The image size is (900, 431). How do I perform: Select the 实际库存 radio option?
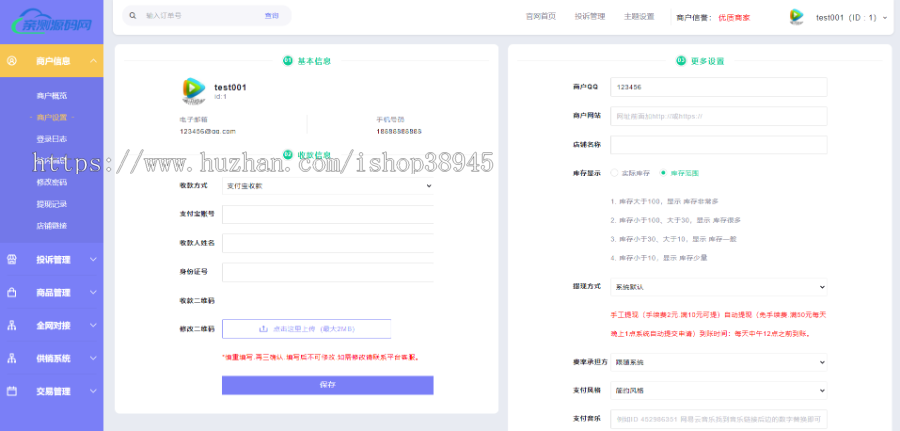click(x=615, y=173)
